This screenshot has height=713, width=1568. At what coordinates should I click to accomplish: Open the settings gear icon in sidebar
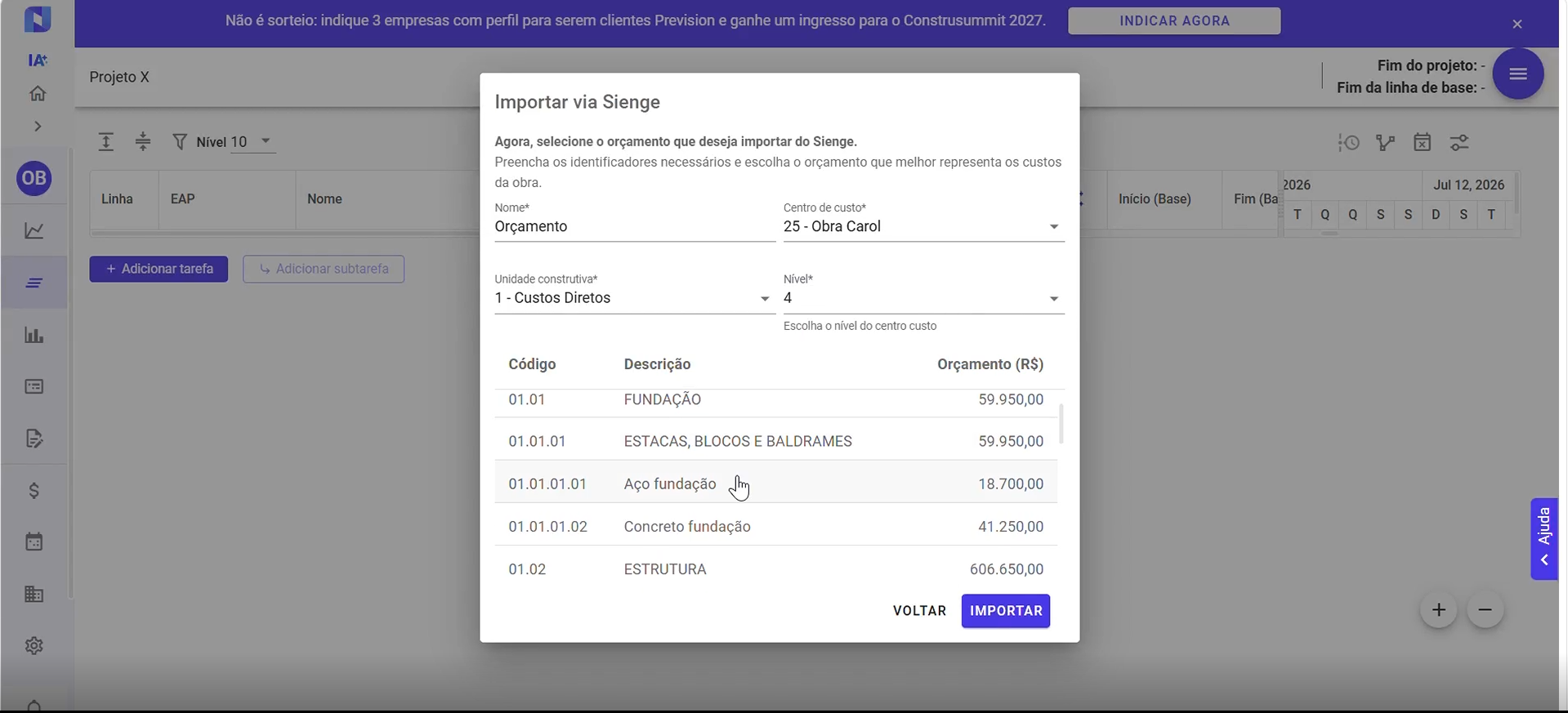[x=34, y=645]
